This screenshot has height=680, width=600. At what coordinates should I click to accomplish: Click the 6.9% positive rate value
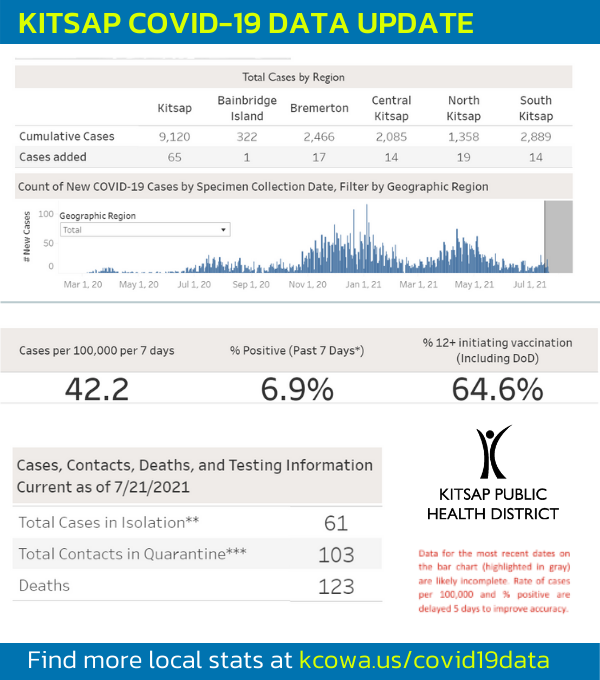click(296, 389)
